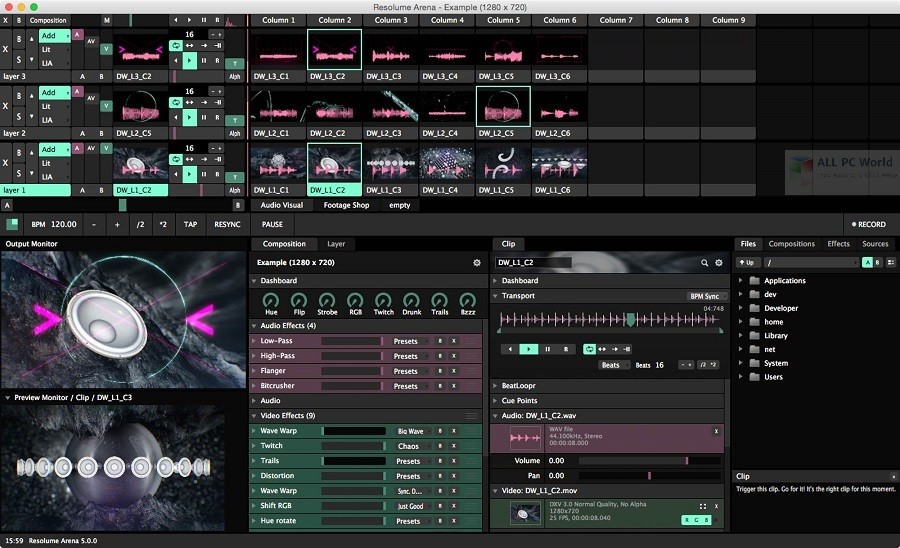Click the Trails dashboard knob
This screenshot has height=548, width=900.
pyautogui.click(x=440, y=300)
